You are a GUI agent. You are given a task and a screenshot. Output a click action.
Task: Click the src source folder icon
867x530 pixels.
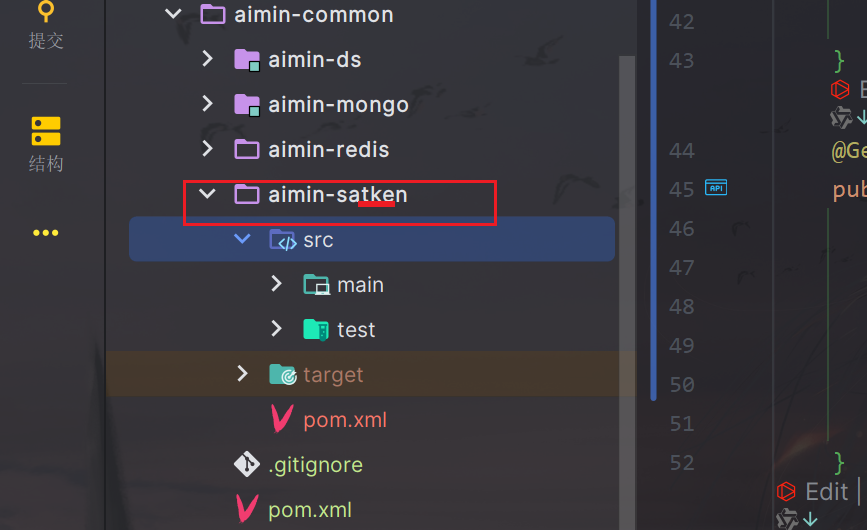[283, 240]
